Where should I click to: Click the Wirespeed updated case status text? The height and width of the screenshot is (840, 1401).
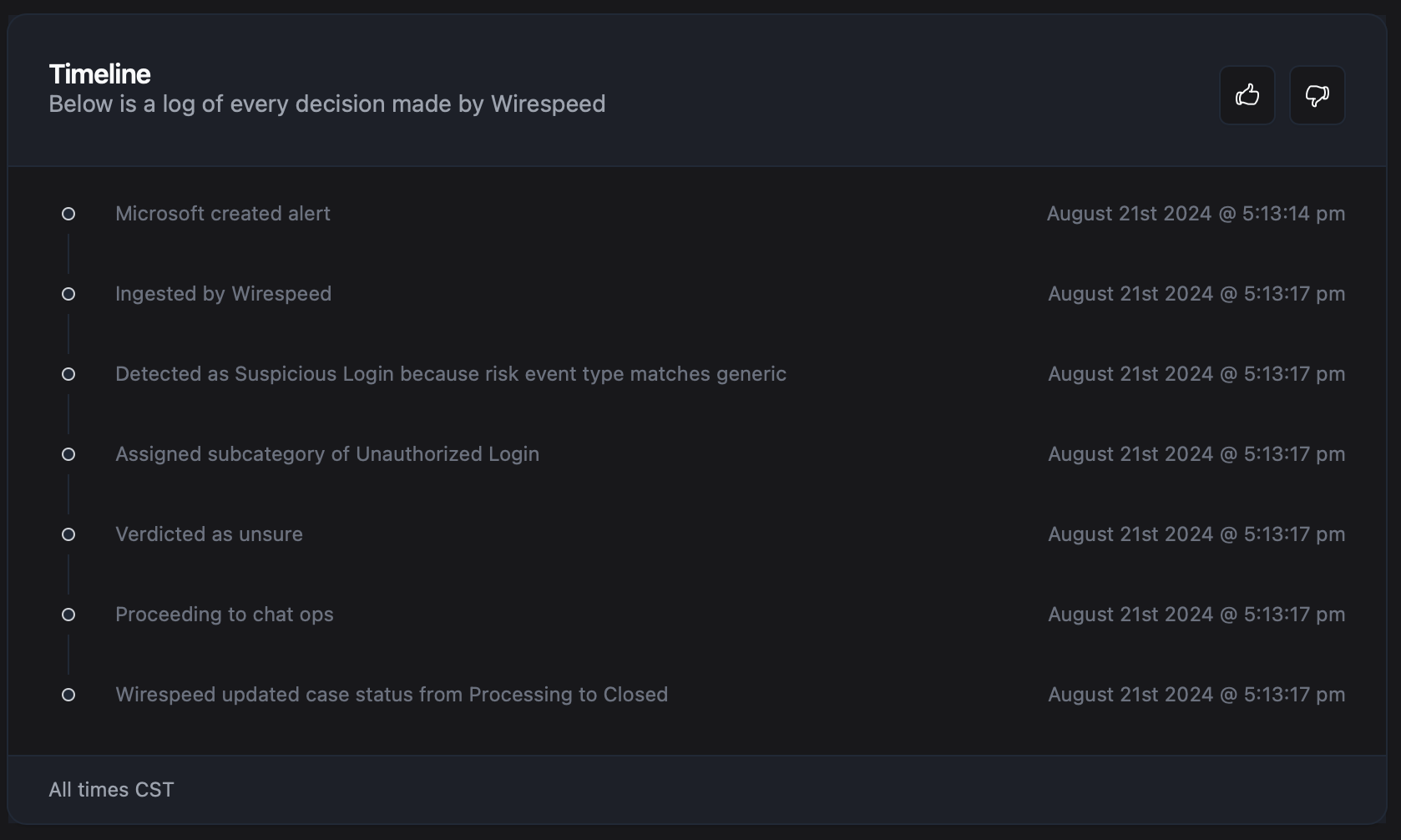(x=392, y=695)
